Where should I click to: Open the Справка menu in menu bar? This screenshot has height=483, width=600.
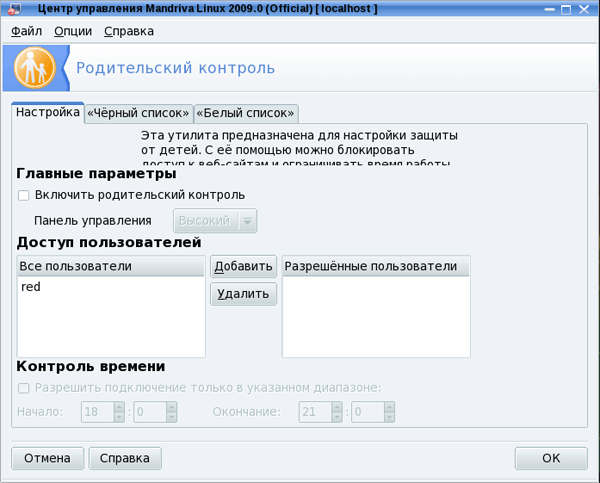pyautogui.click(x=129, y=31)
